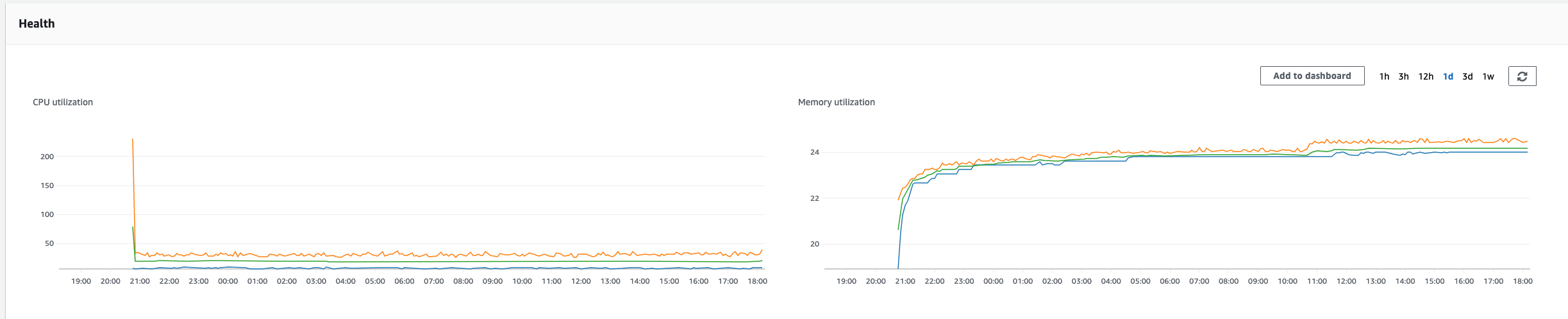Screen dimensions: 1568x319
Task: Click the CPU utilization chart title
Action: click(x=63, y=102)
